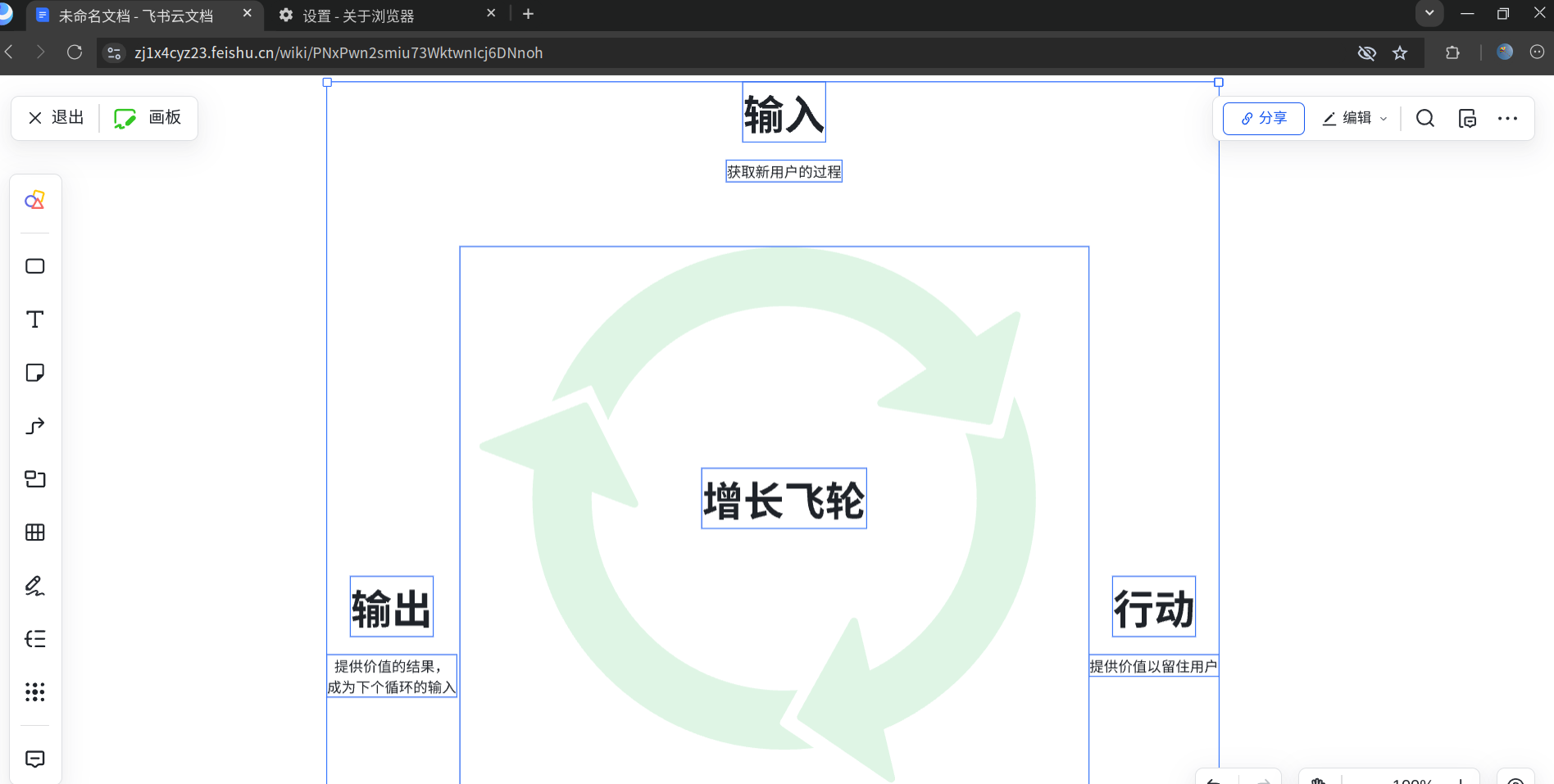Click the 画板 board label

pyautogui.click(x=165, y=117)
